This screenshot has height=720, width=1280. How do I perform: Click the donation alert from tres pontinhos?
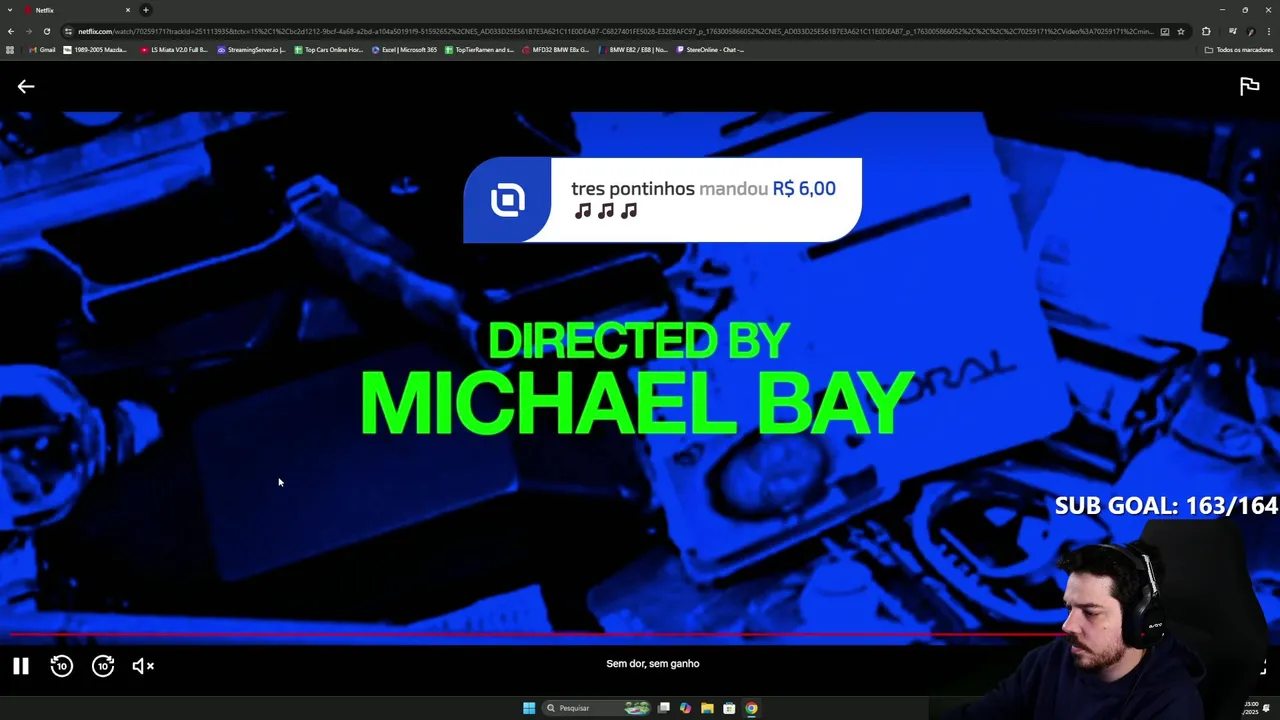point(662,200)
